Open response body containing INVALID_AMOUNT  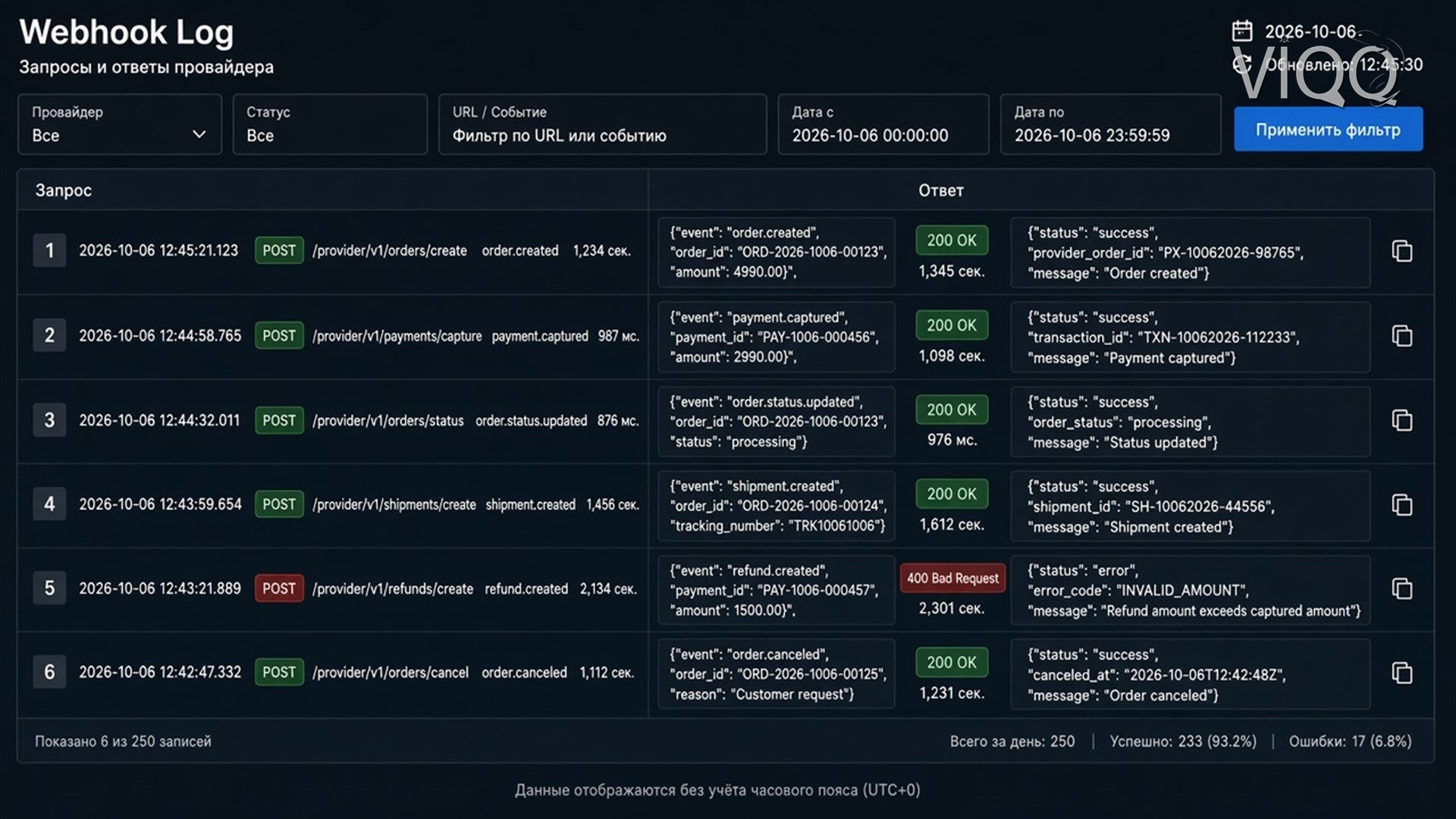(1191, 590)
